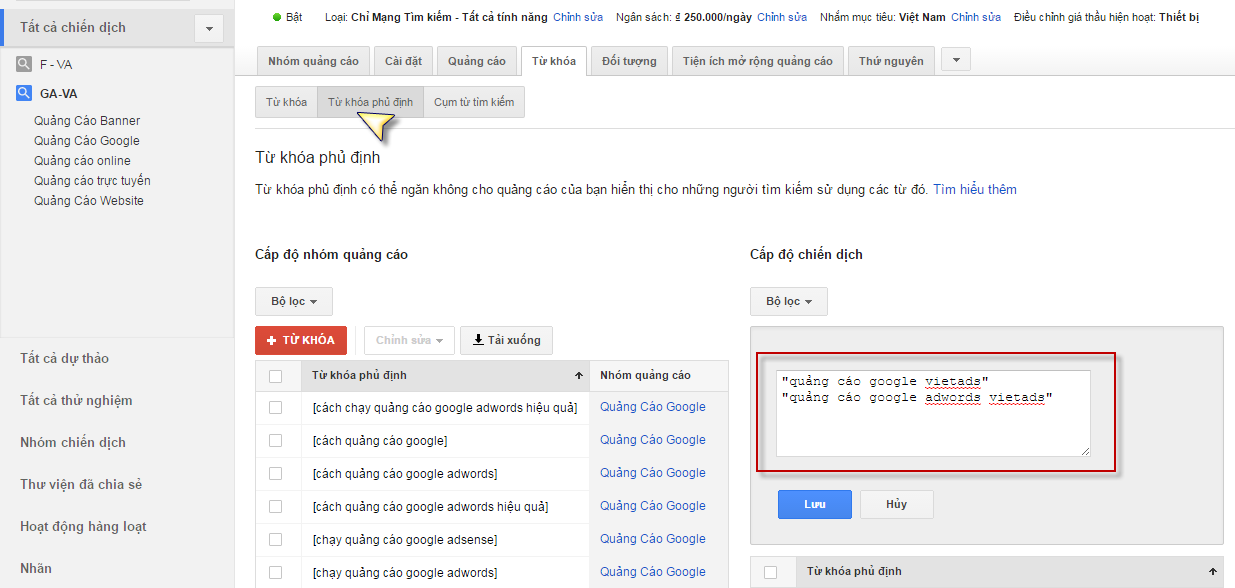Click Quảng Cáo Google link for [cách quảng cáo google]
Image resolution: width=1235 pixels, height=588 pixels.
tap(653, 440)
